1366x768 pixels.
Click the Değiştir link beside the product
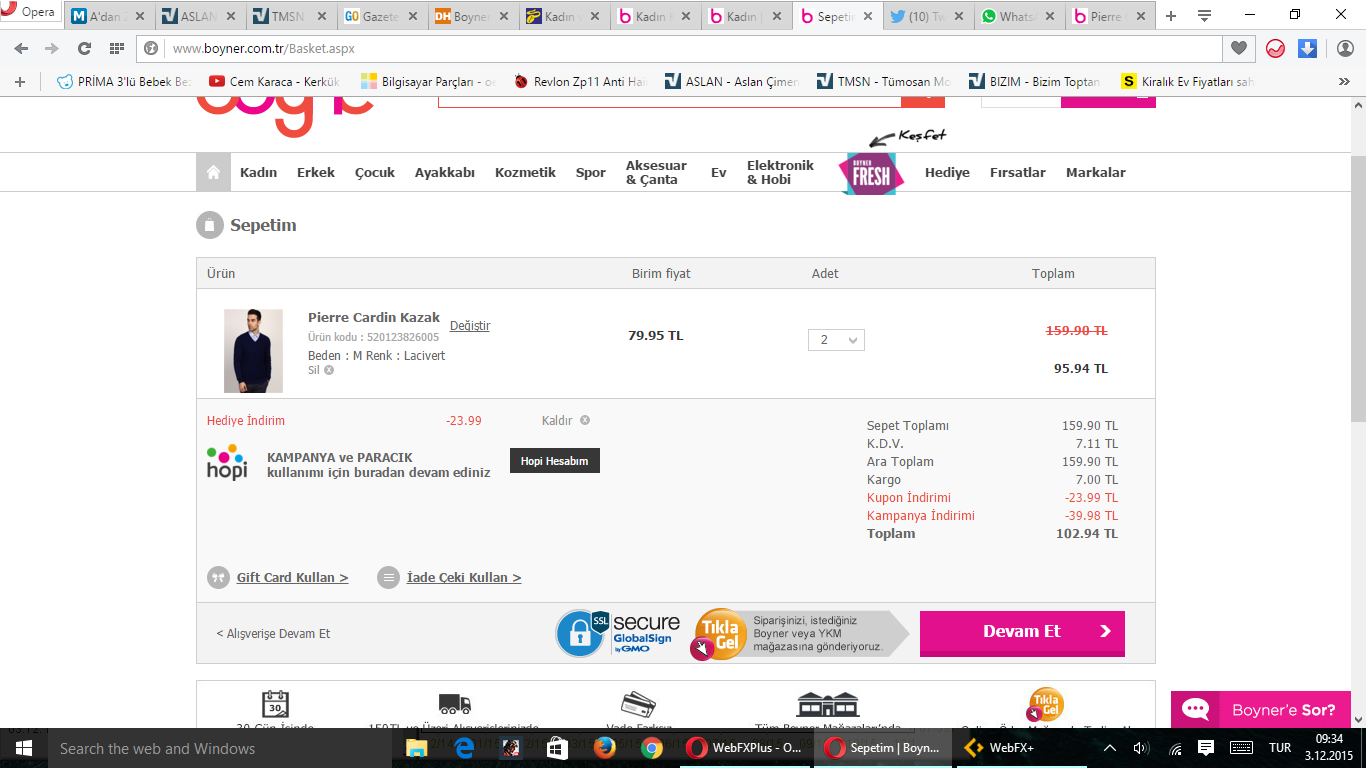[x=470, y=326]
